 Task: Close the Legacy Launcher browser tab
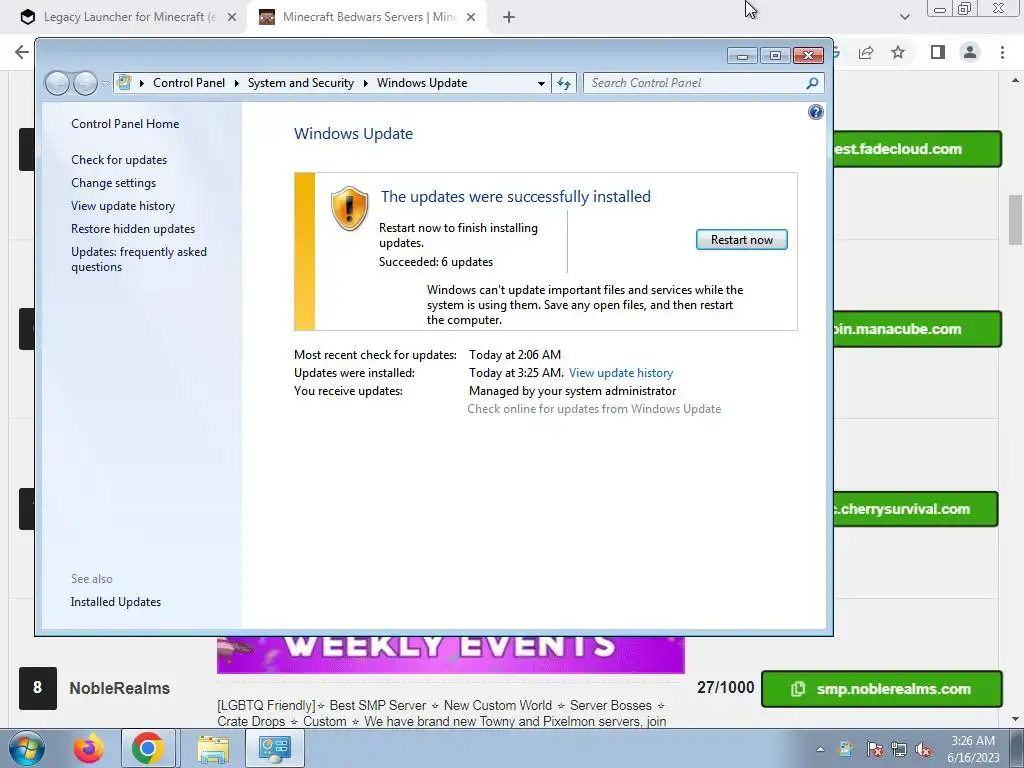pos(232,18)
